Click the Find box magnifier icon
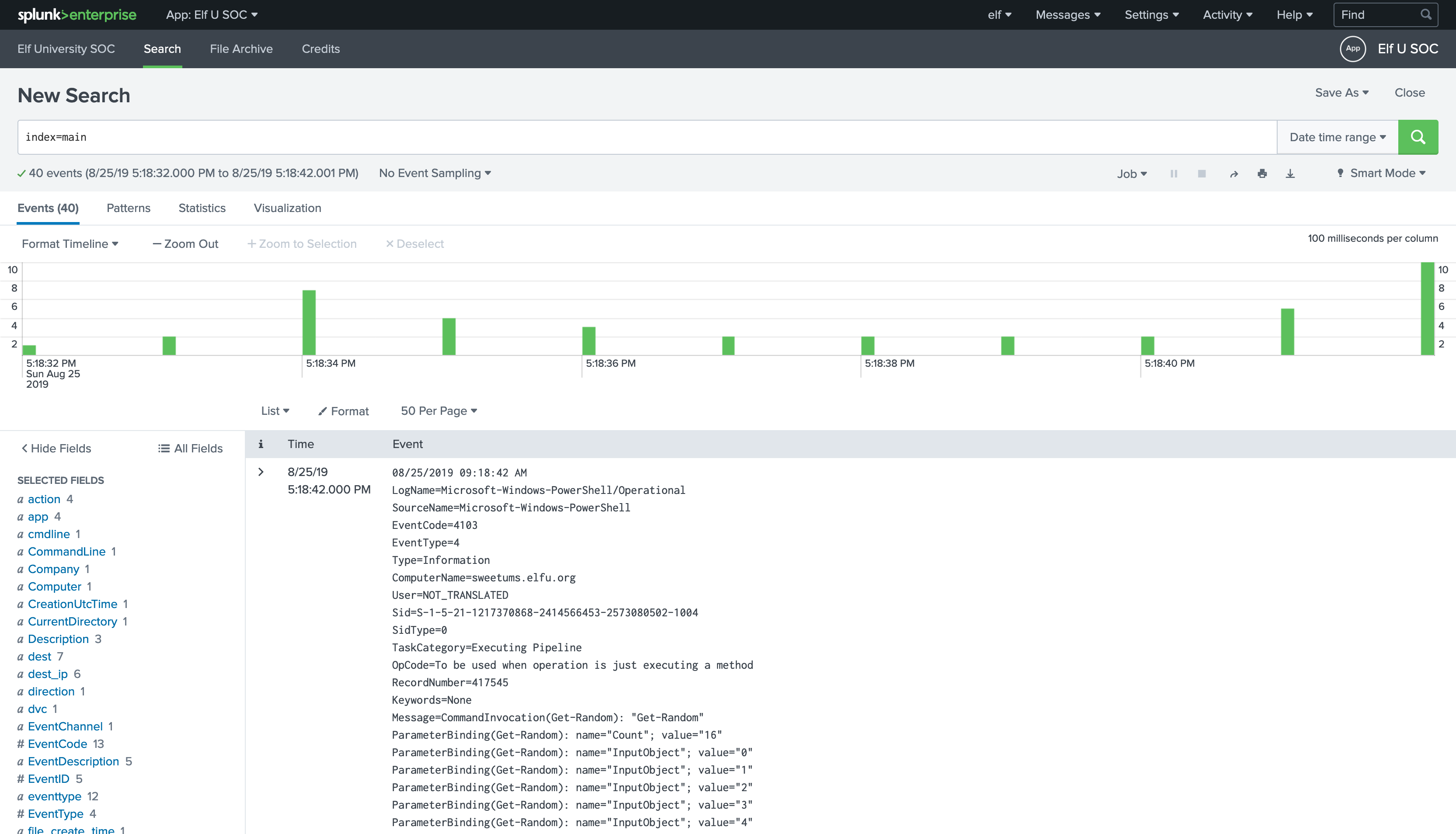 coord(1426,14)
